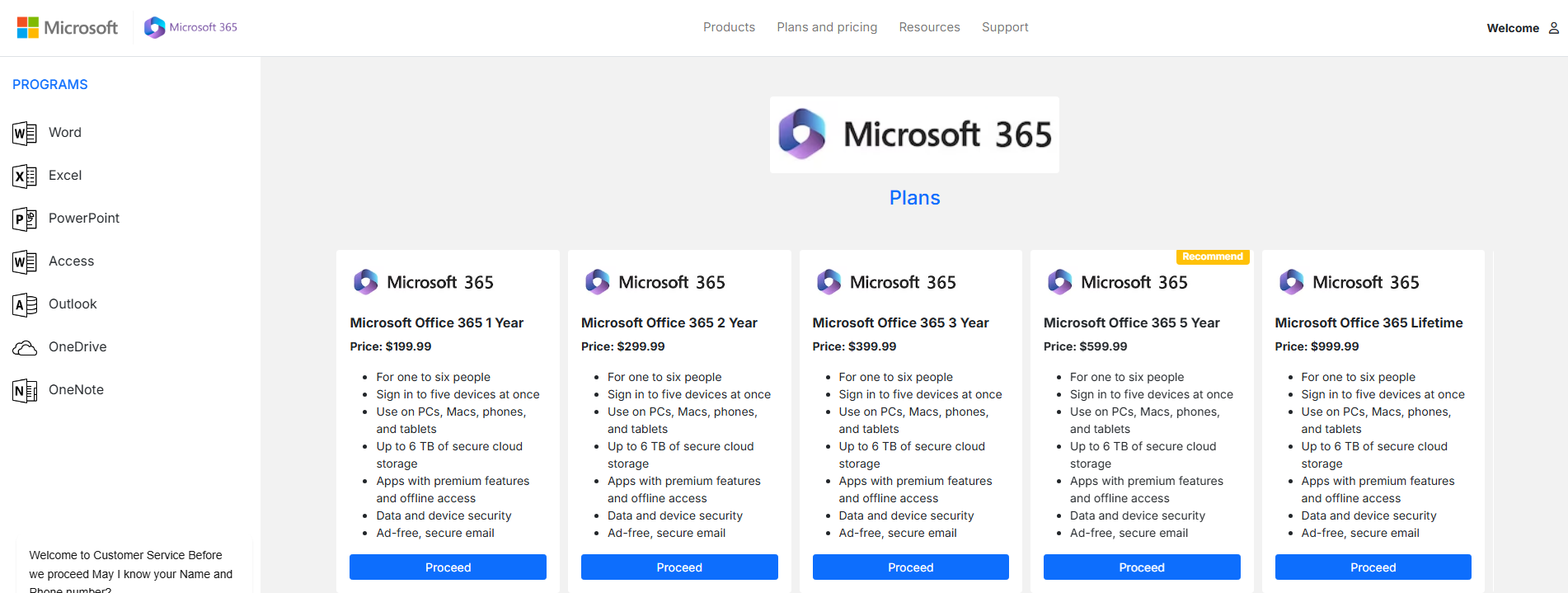Image resolution: width=1568 pixels, height=593 pixels.
Task: Click the Microsoft 365 icon on 3 Year card
Action: pyautogui.click(x=829, y=282)
